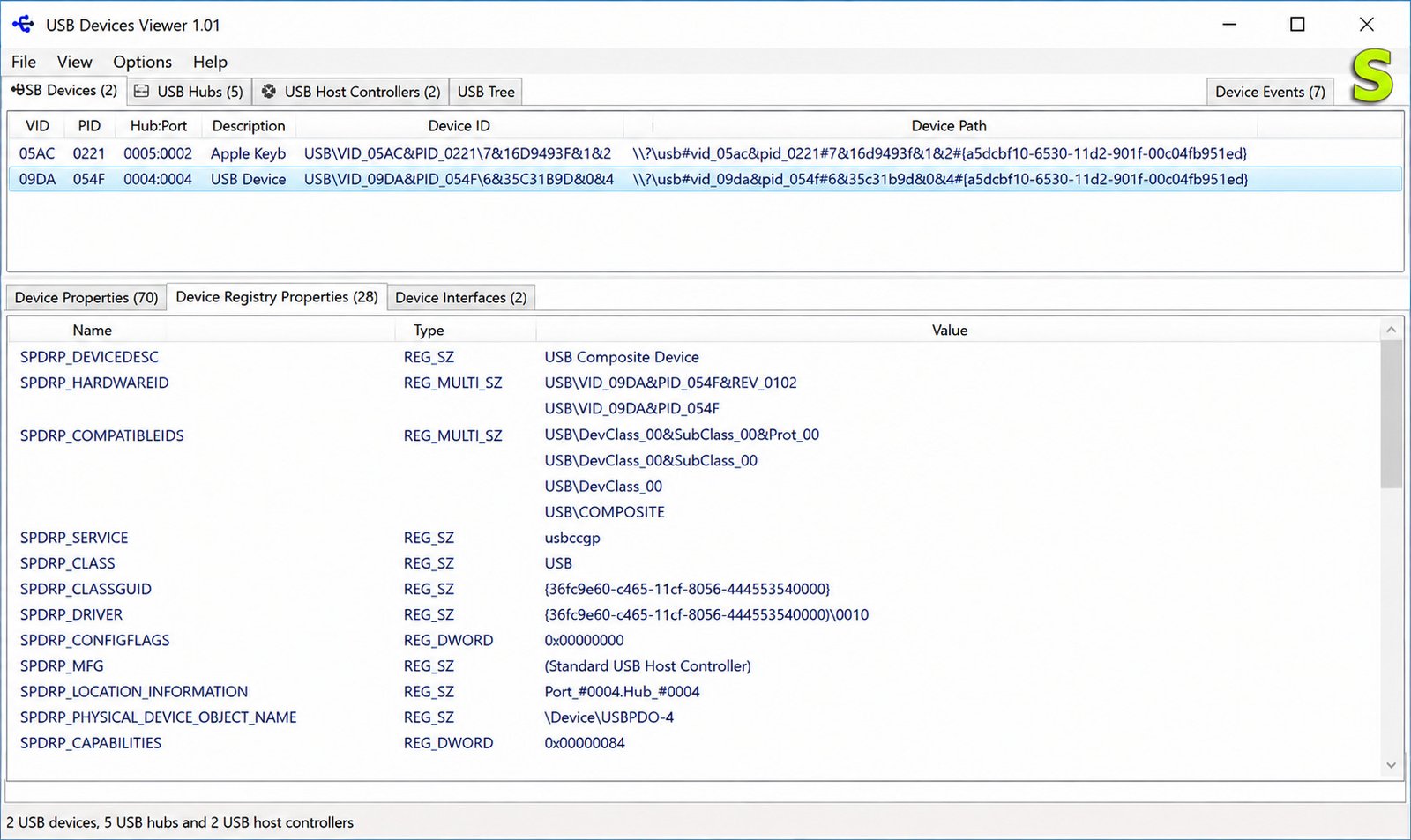Click the Device Path column header
This screenshot has width=1411, height=840.
949,126
